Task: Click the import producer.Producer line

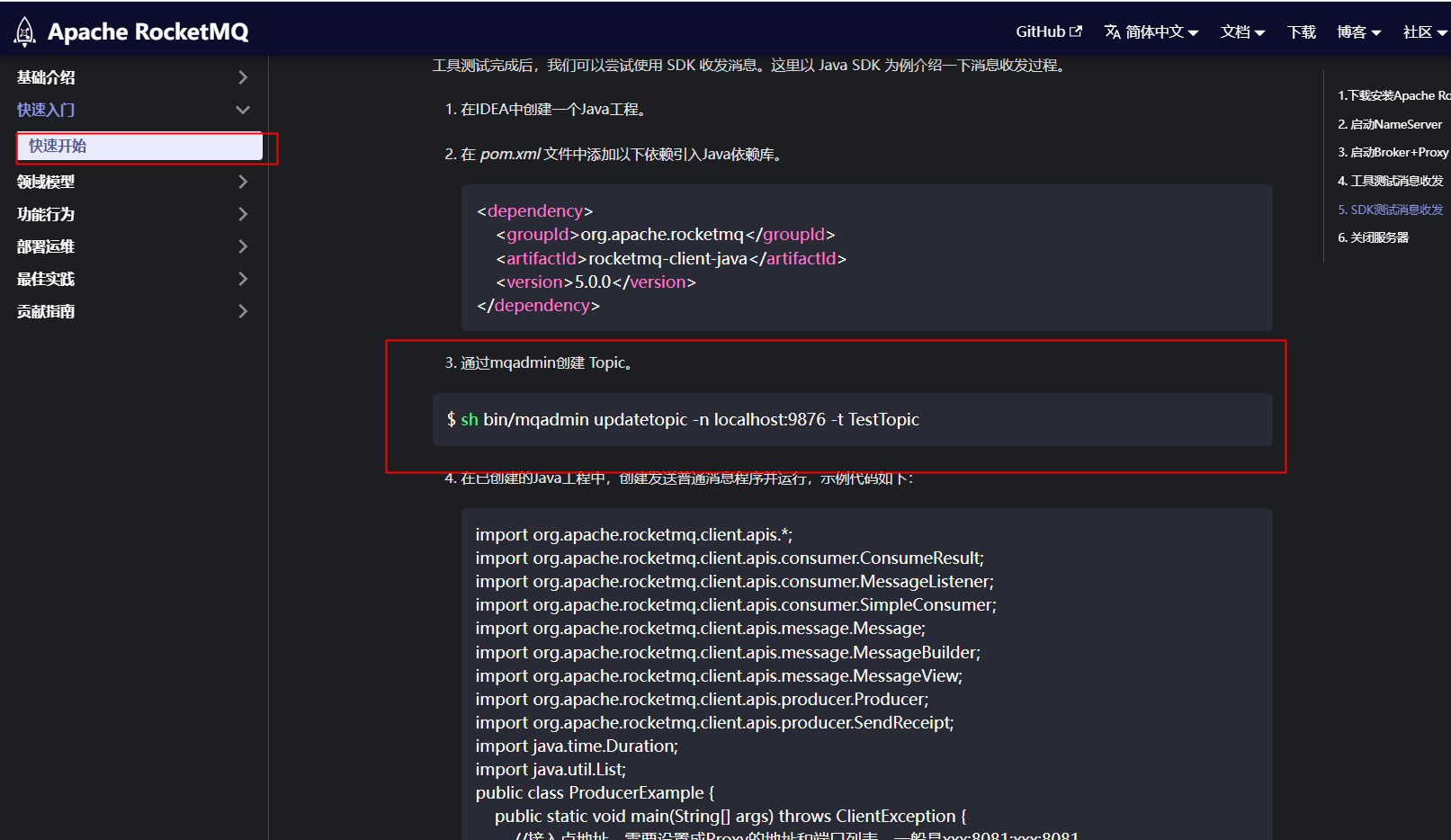Action: click(702, 699)
